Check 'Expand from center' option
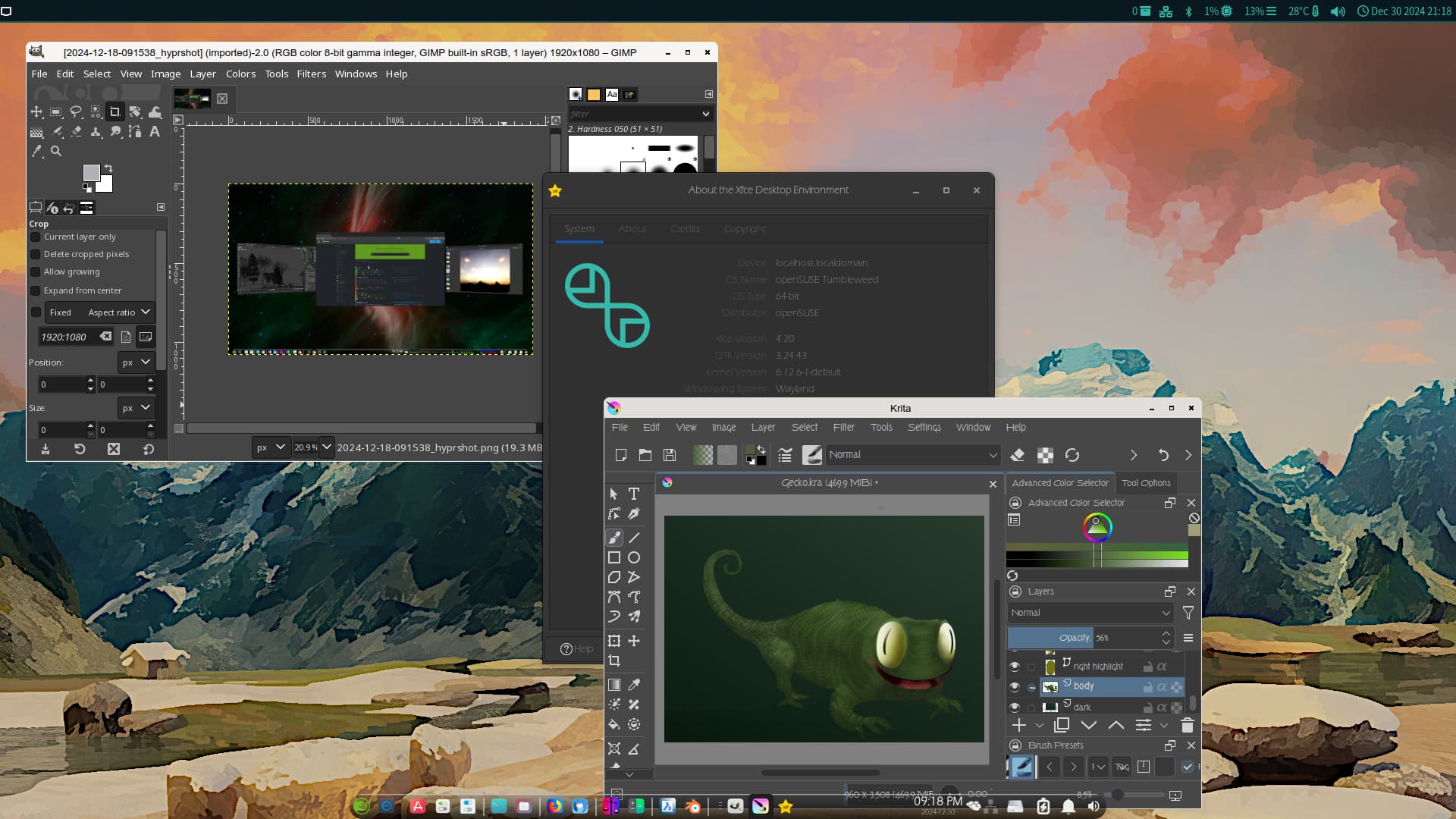1456x819 pixels. point(36,290)
